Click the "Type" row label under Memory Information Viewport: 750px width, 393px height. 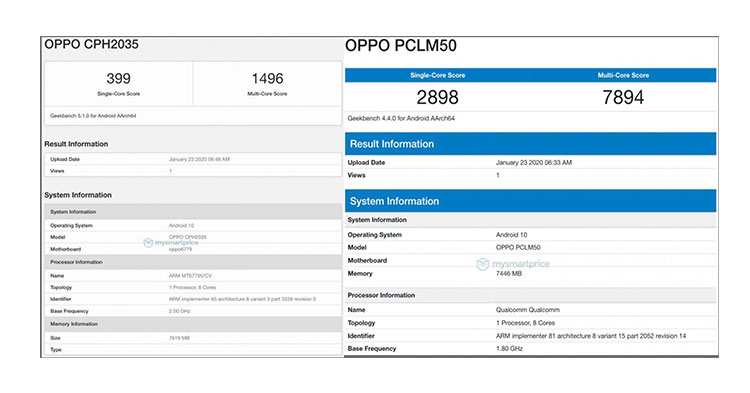pos(56,350)
